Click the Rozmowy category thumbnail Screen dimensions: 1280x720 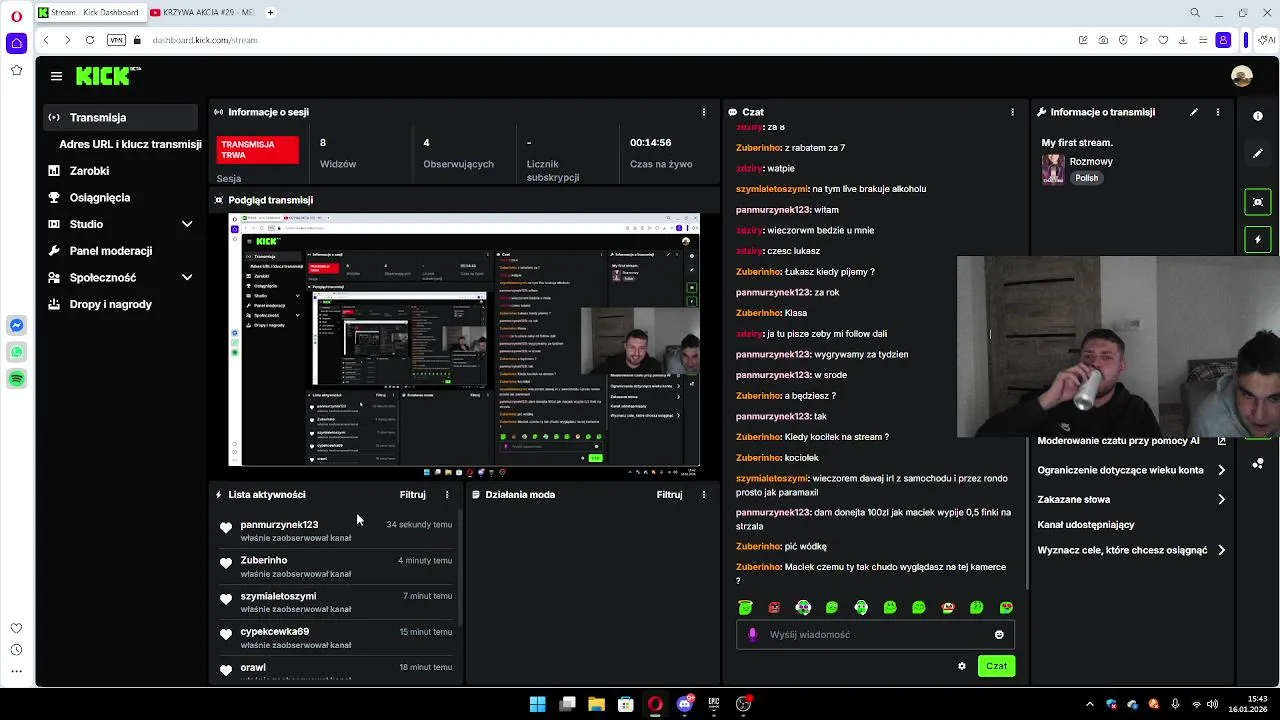[x=1053, y=169]
